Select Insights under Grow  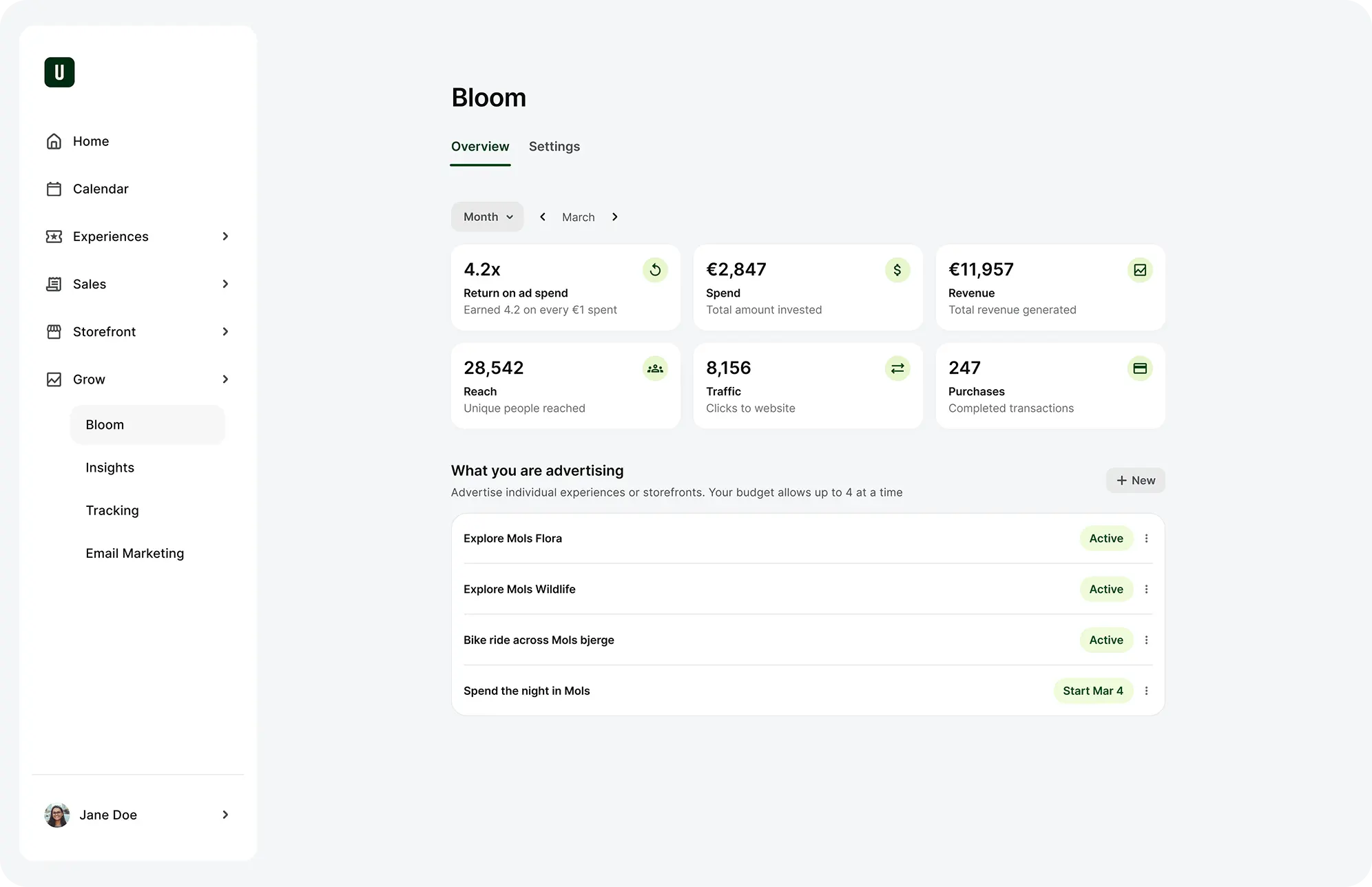pos(110,468)
